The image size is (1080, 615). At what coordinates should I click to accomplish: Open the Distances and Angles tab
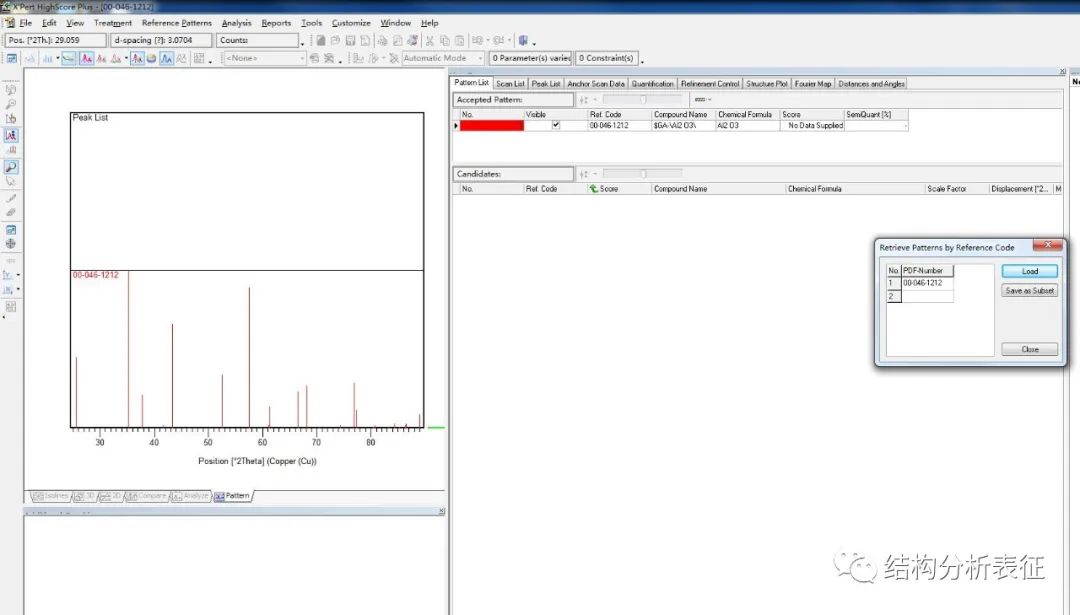[x=871, y=83]
